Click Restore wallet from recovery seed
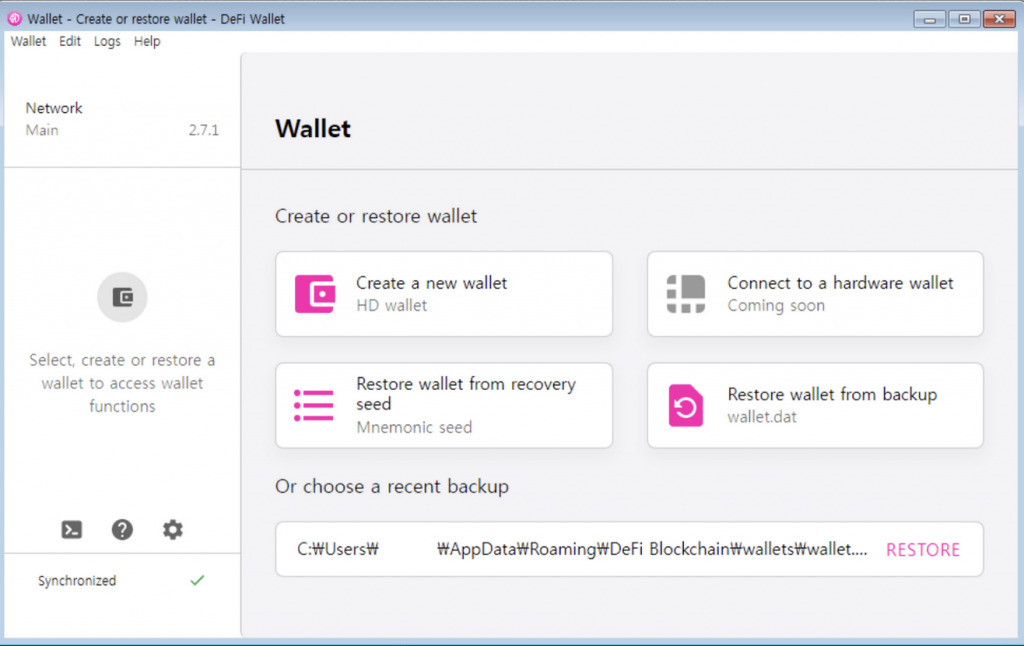The width and height of the screenshot is (1024, 646). (443, 405)
